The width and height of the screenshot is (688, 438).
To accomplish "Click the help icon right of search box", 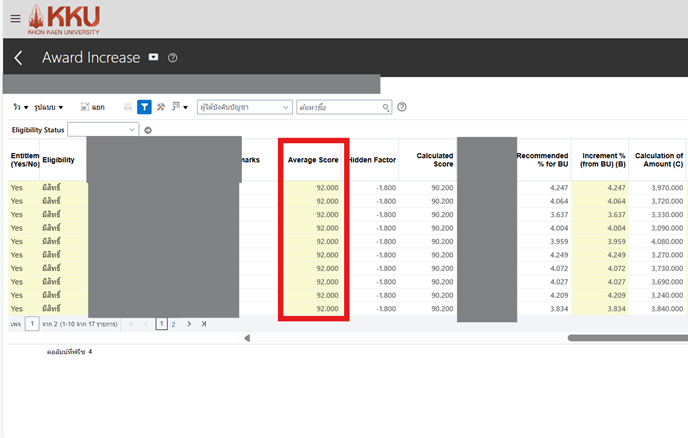I will tap(402, 107).
